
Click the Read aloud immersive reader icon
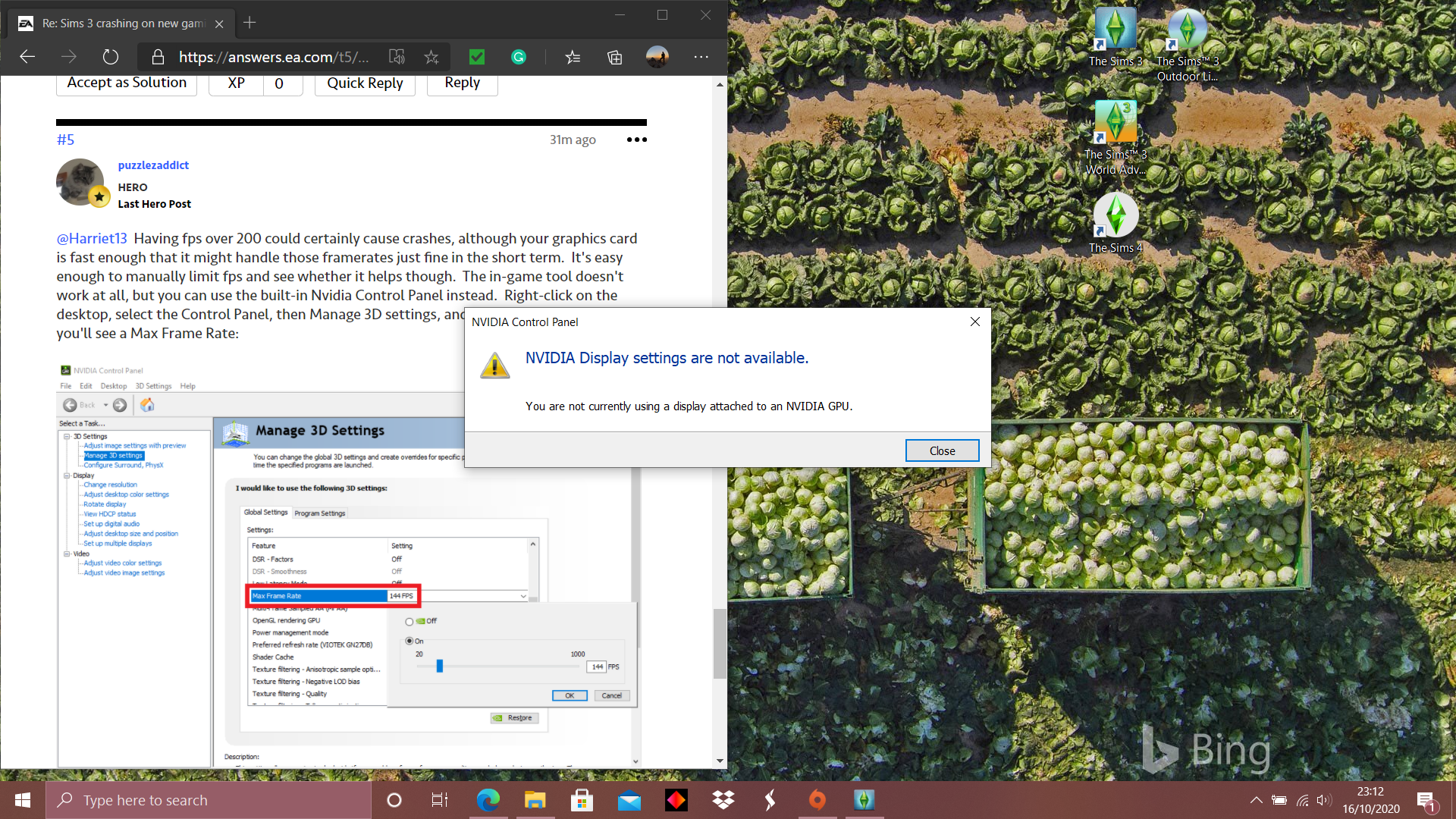(x=397, y=57)
